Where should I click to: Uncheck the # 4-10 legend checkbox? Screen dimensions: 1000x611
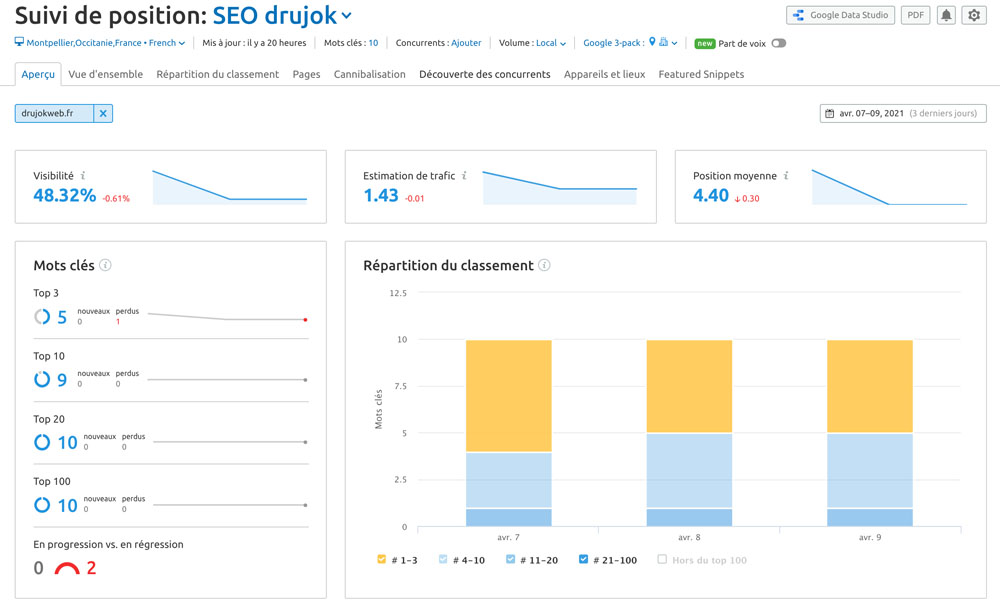coord(443,559)
